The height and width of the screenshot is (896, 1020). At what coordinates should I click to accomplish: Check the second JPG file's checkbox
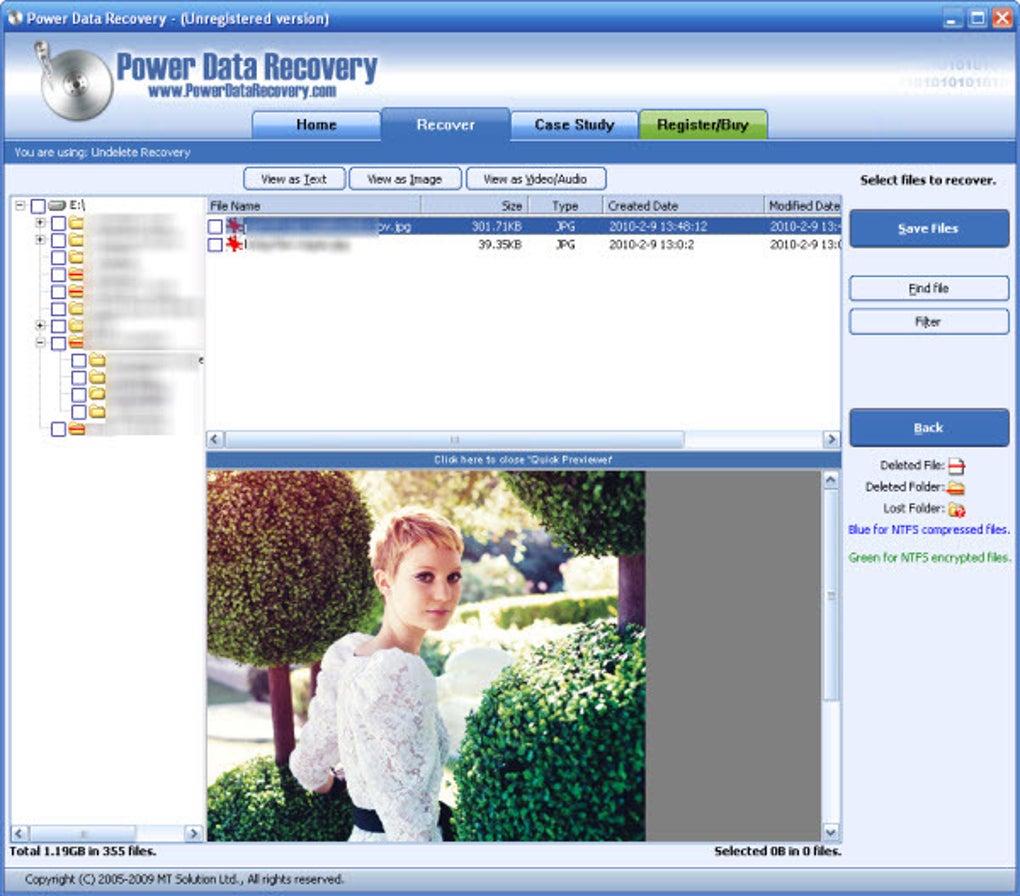[x=216, y=243]
